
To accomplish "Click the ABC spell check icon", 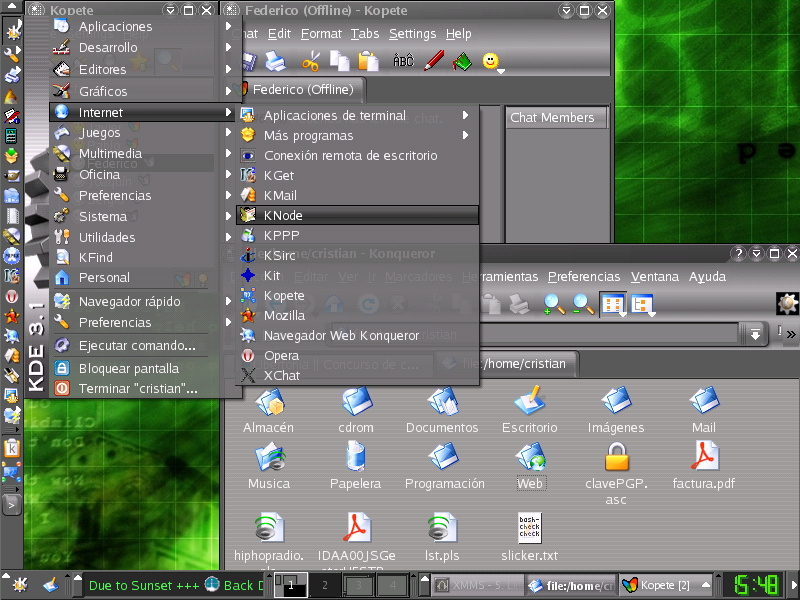I will coord(403,61).
